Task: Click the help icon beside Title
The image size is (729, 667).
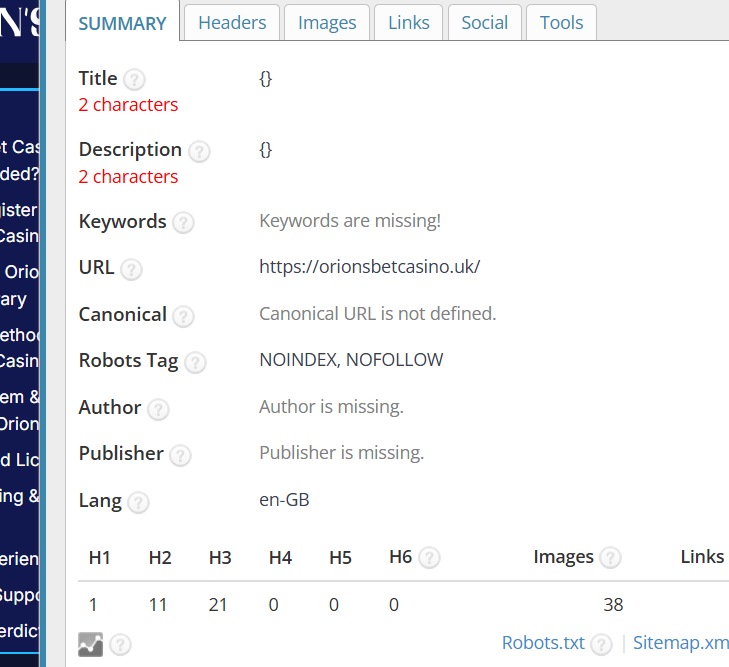Action: click(x=134, y=79)
